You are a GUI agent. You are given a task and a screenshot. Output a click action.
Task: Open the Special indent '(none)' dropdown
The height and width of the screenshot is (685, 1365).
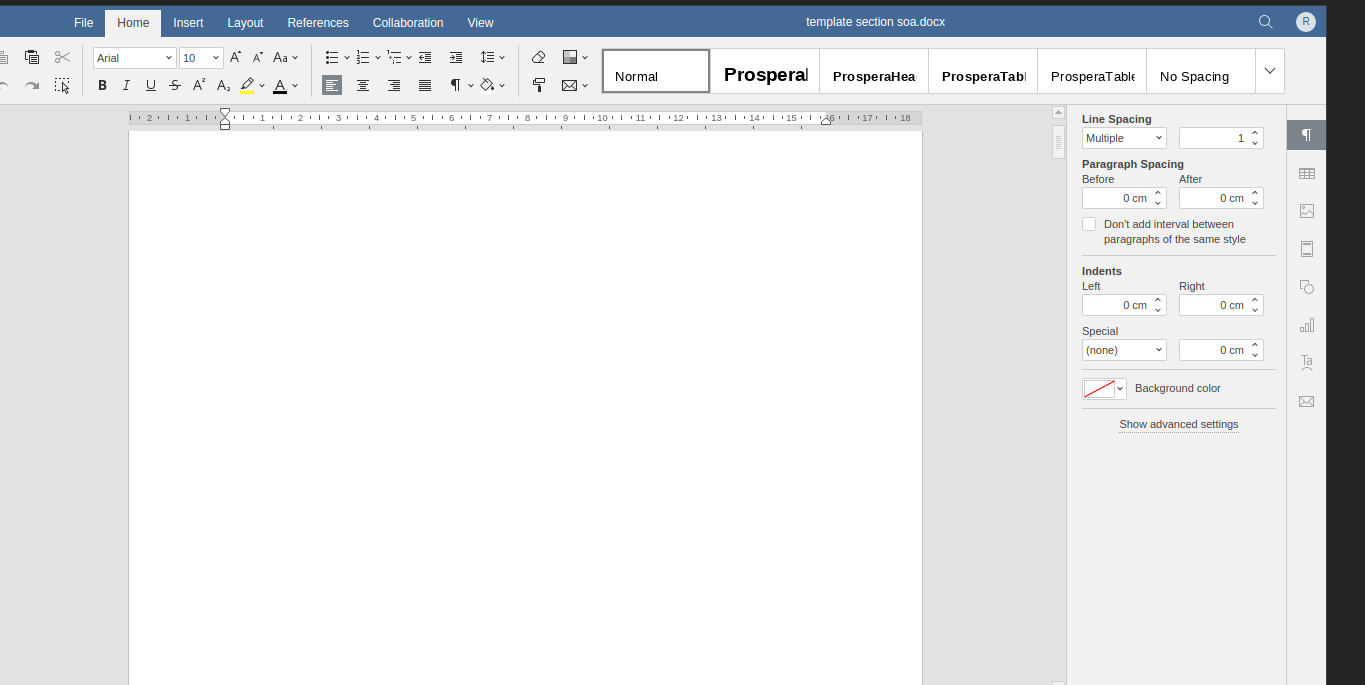coord(1124,350)
